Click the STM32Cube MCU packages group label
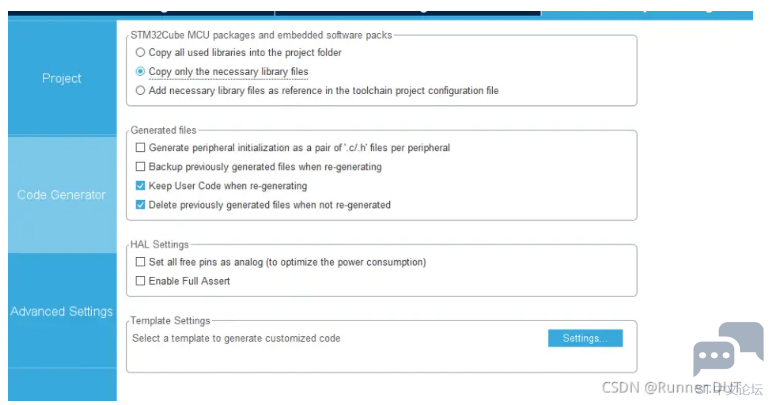 [261, 35]
